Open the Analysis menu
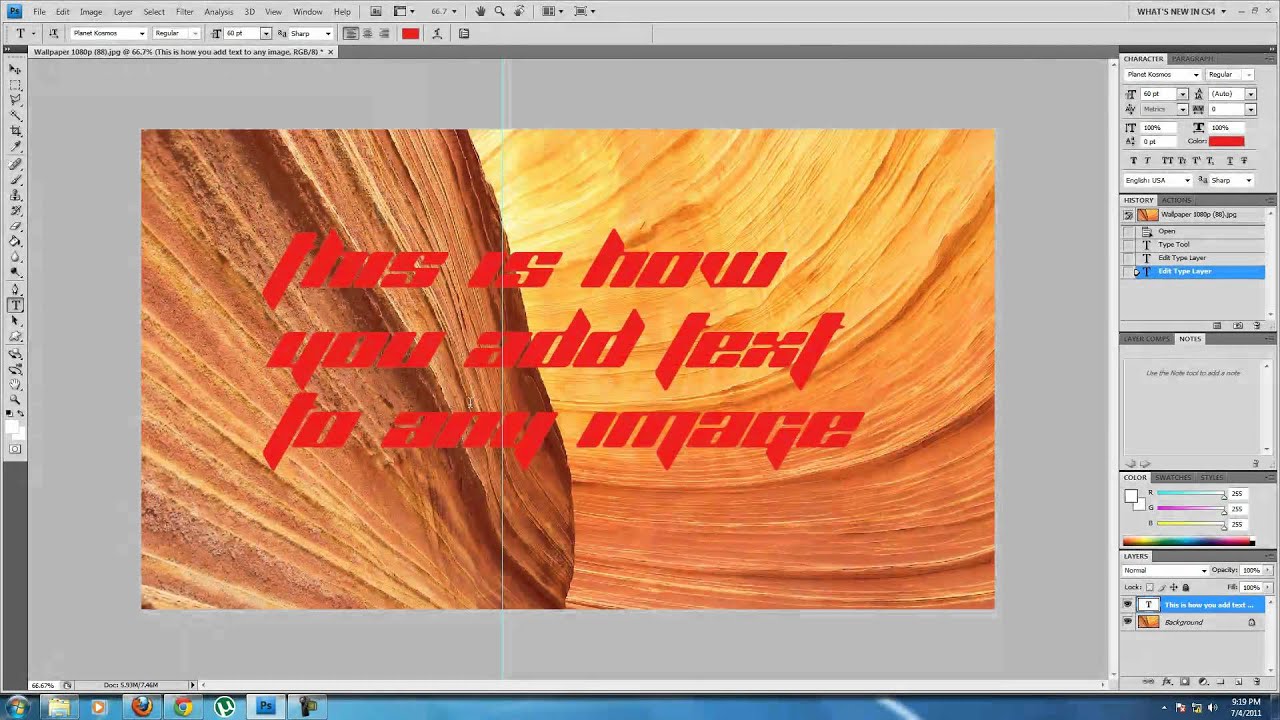This screenshot has width=1280, height=720. (x=218, y=11)
